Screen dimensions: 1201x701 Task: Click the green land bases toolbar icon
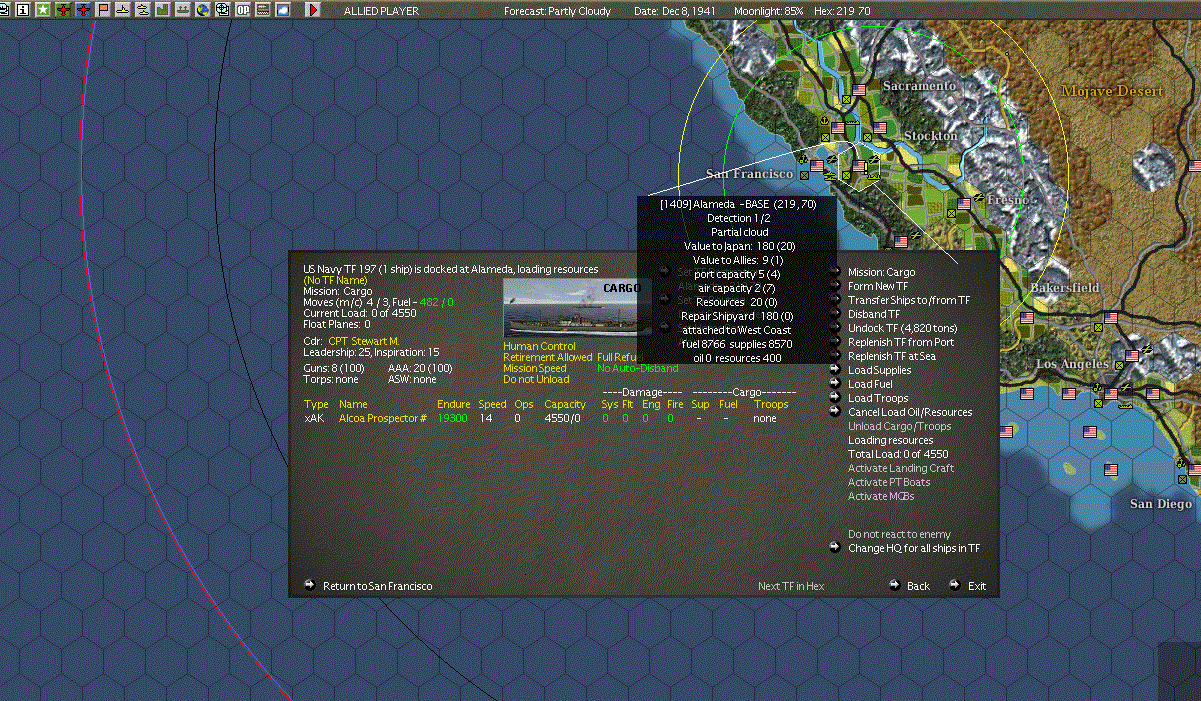tap(162, 10)
